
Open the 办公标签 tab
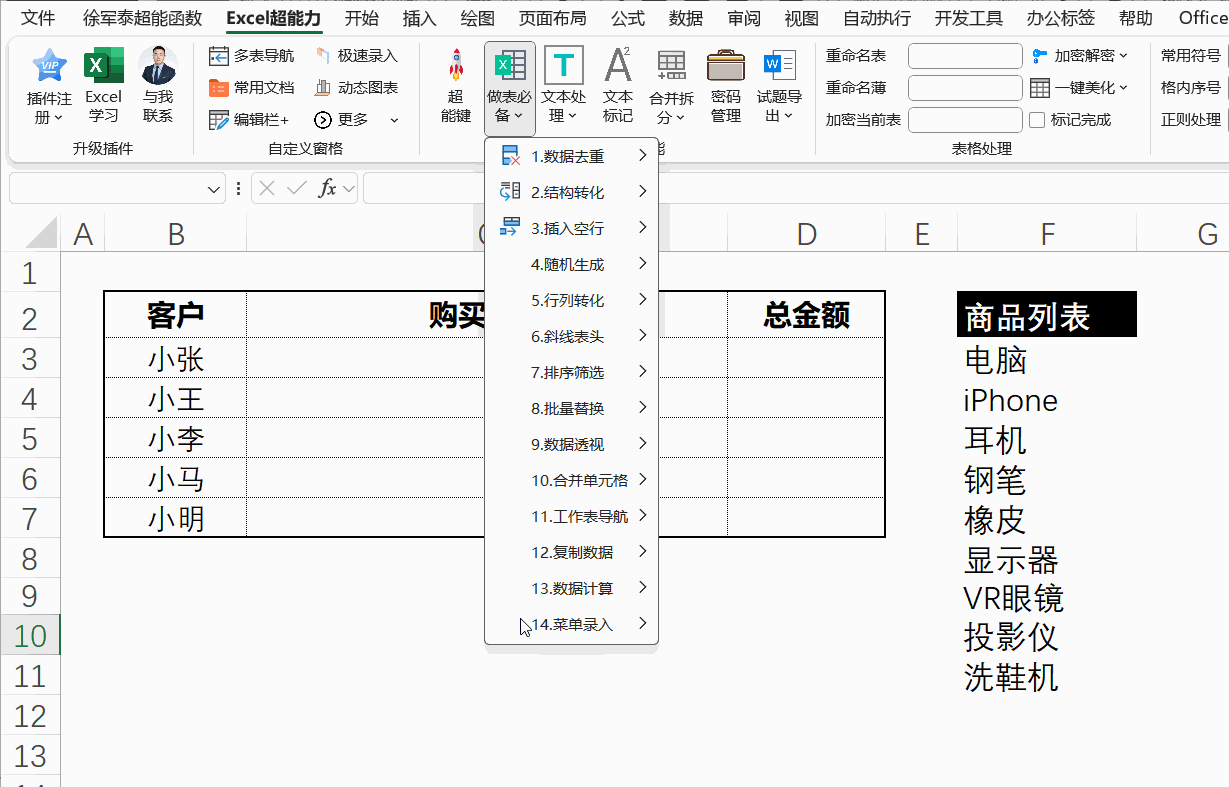[x=1060, y=18]
